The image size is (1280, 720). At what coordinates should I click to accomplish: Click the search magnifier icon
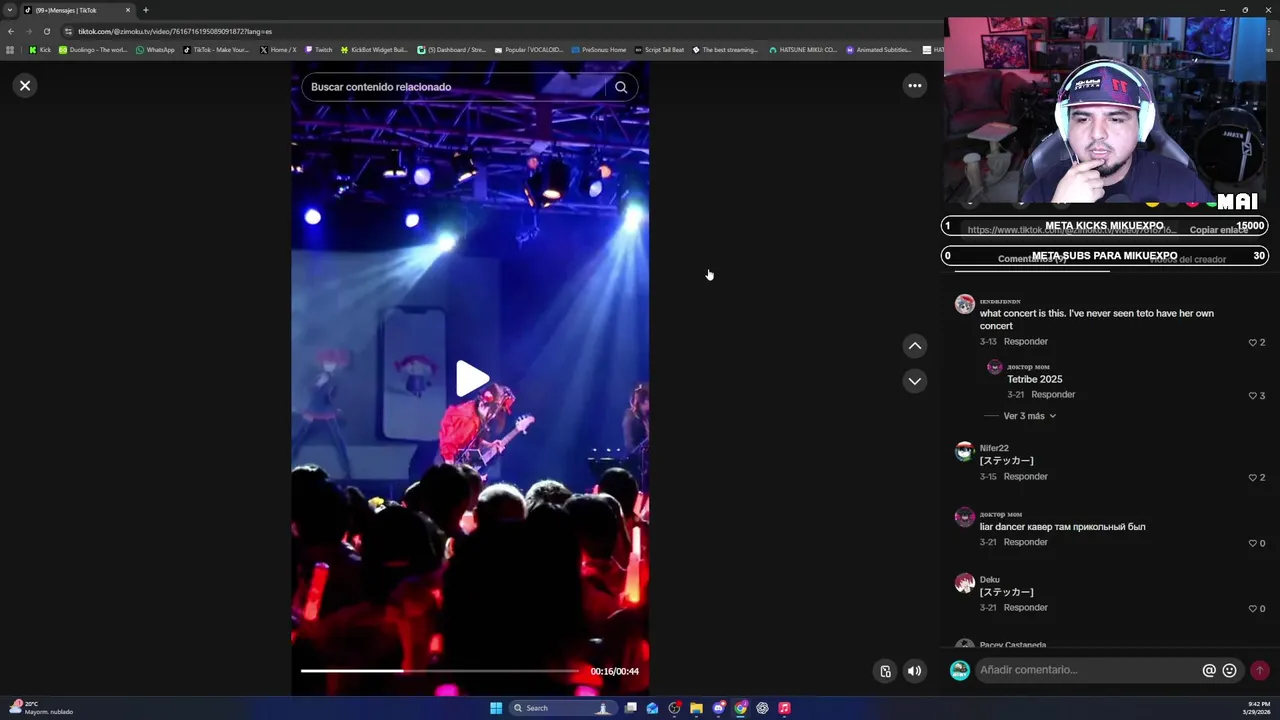pyautogui.click(x=621, y=87)
